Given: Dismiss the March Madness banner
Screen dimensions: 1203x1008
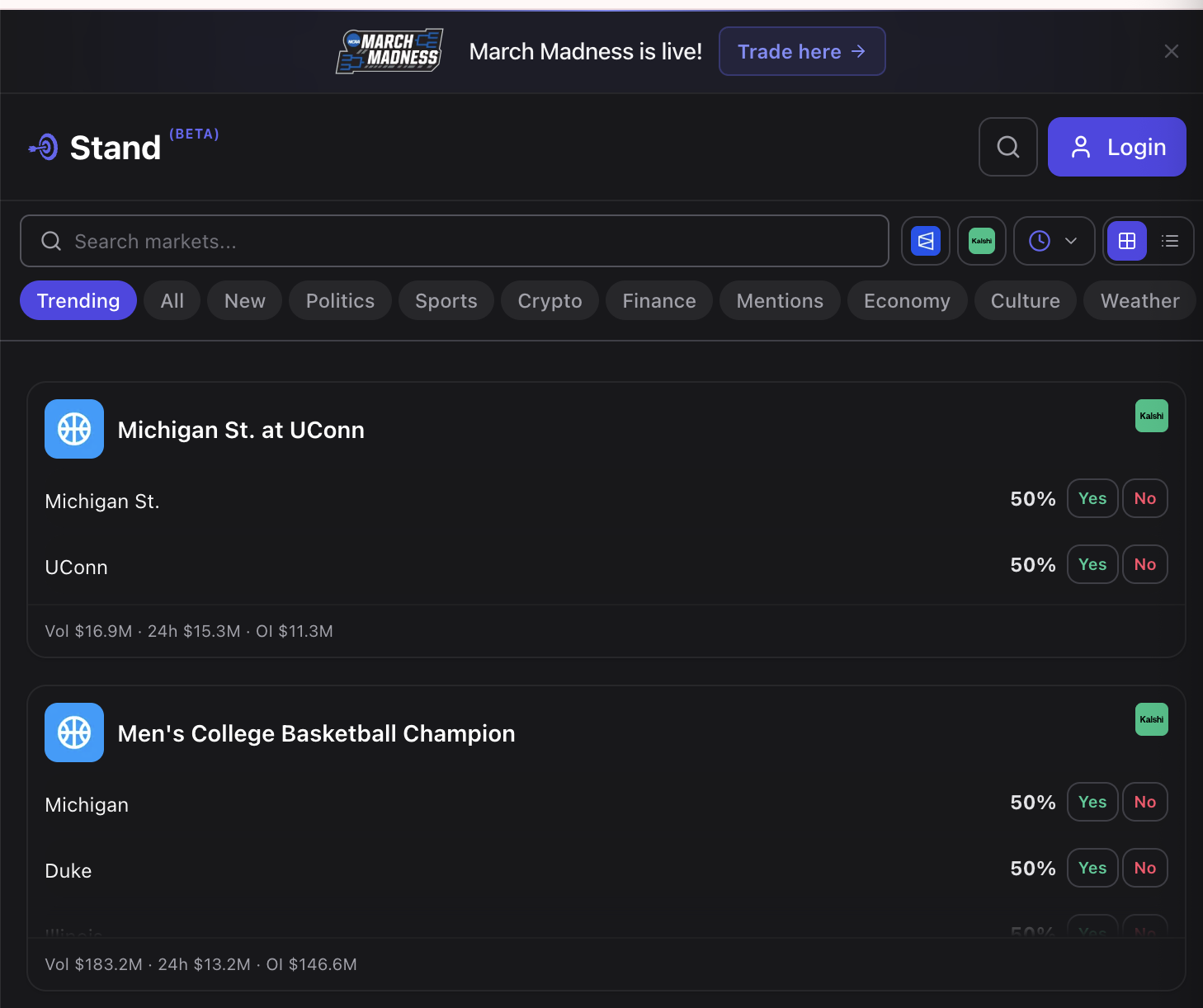Looking at the screenshot, I should 1171,51.
